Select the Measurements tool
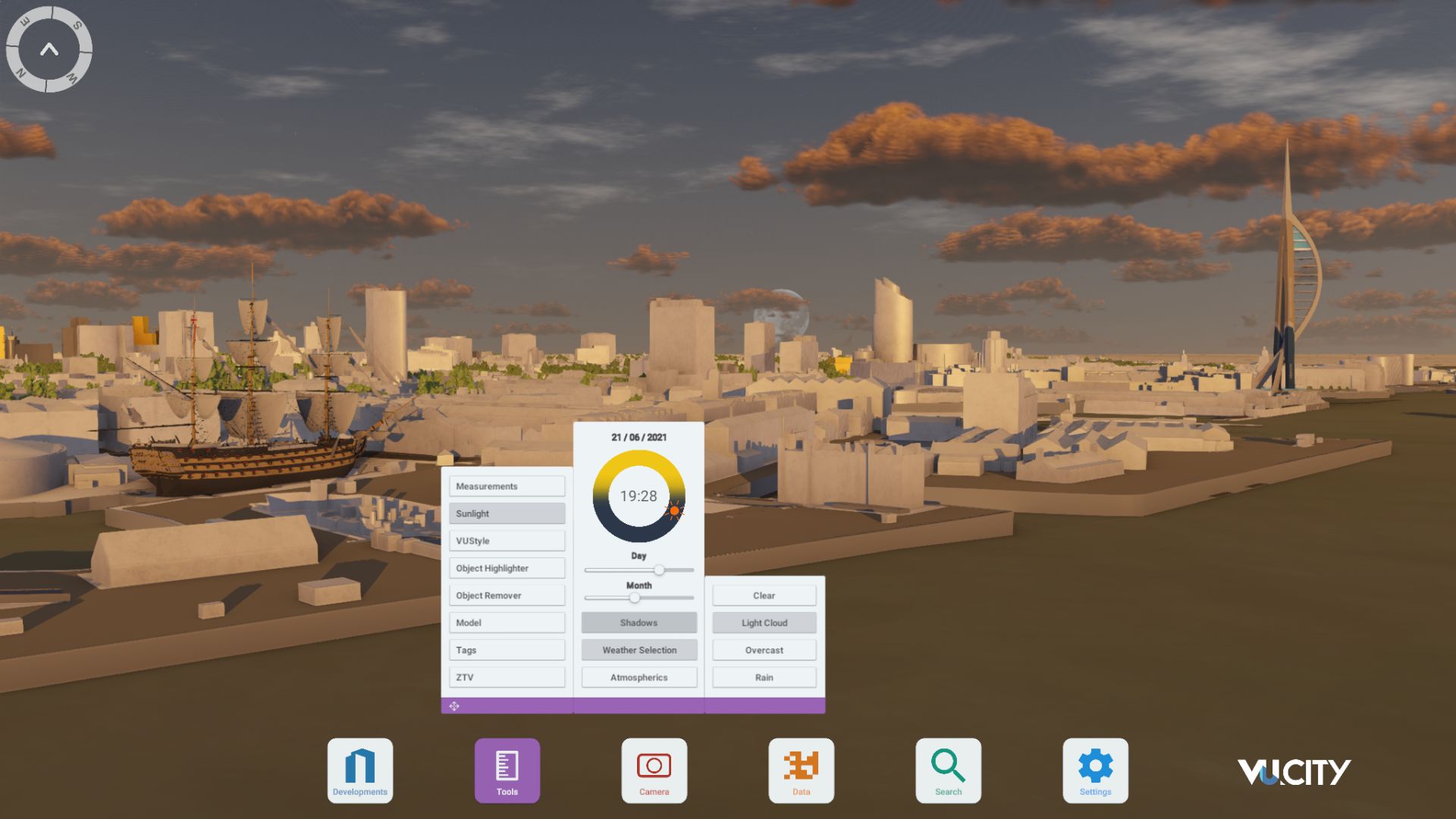Viewport: 1456px width, 819px height. click(x=507, y=485)
